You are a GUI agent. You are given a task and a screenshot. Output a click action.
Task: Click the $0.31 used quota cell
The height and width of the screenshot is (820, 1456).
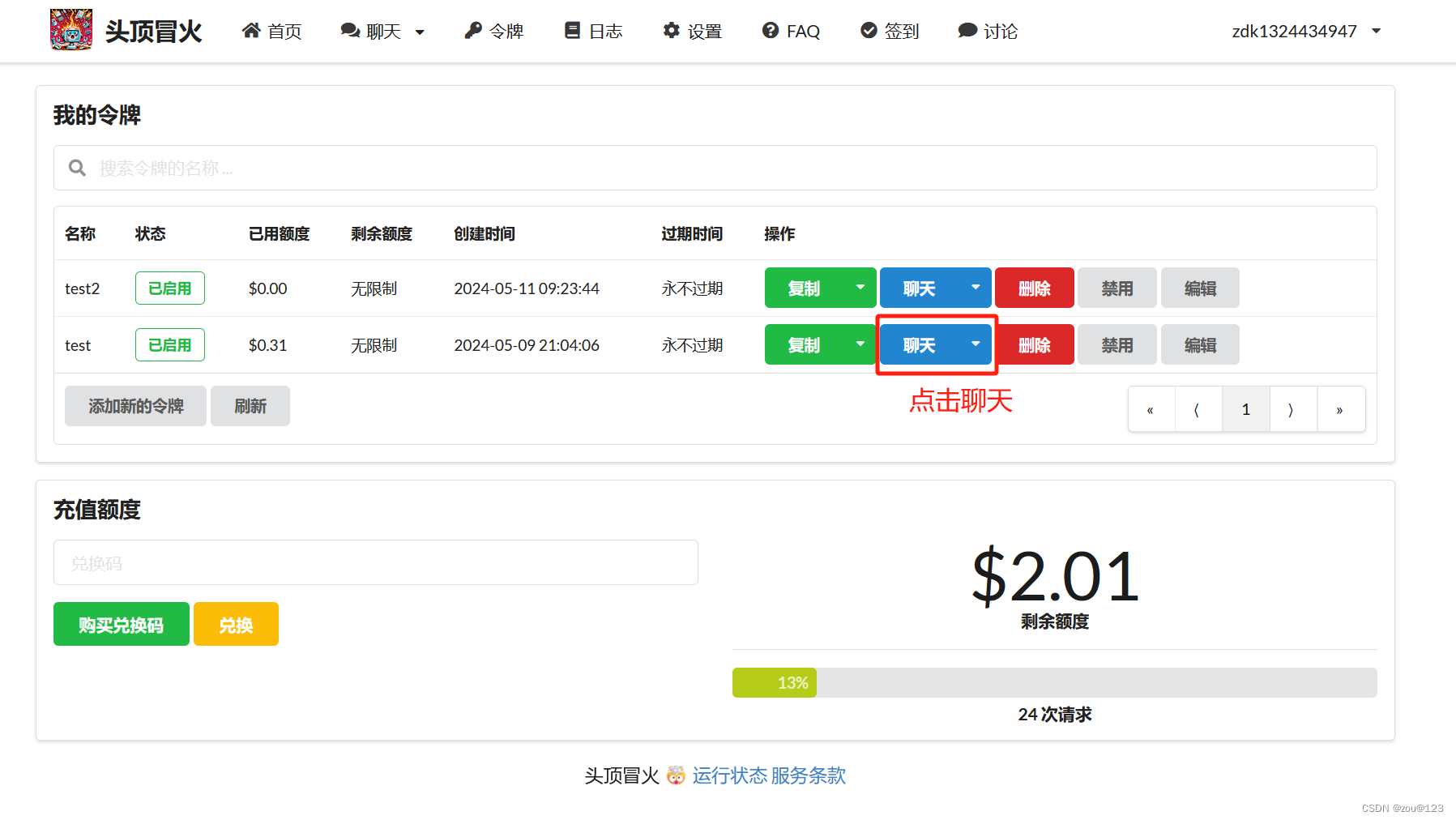[x=267, y=345]
